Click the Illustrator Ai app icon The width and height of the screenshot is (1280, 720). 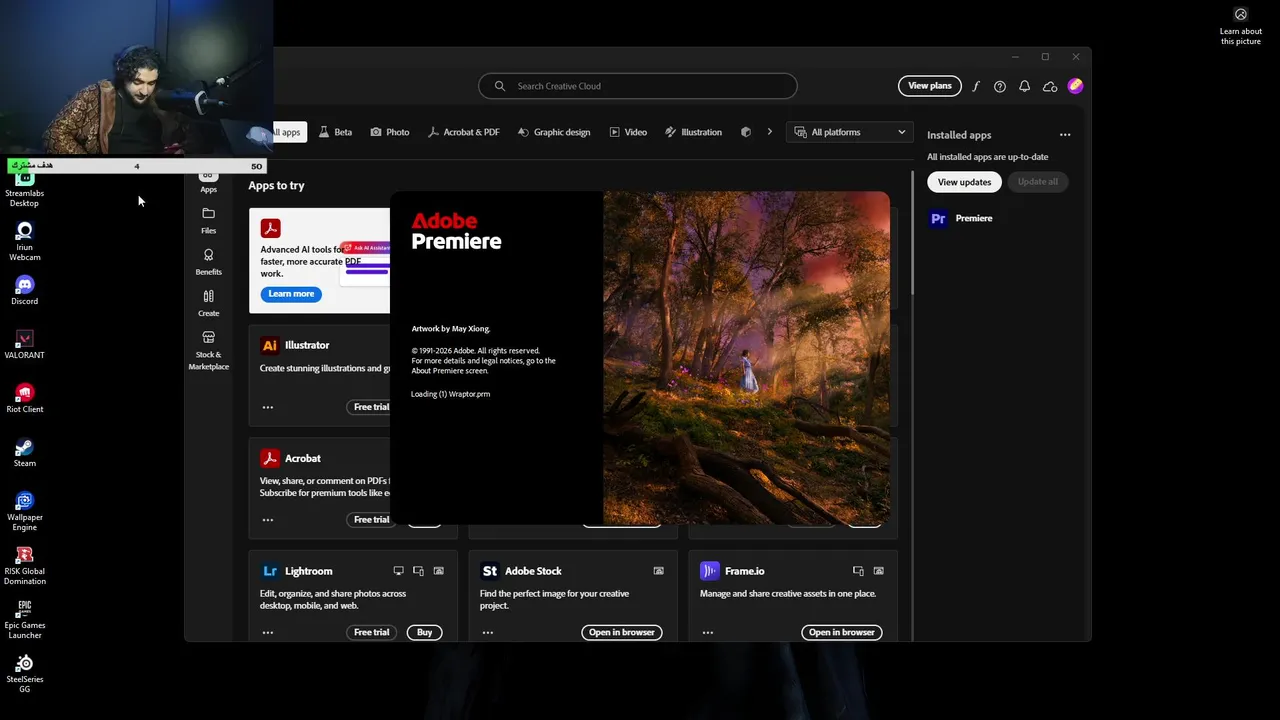(269, 345)
